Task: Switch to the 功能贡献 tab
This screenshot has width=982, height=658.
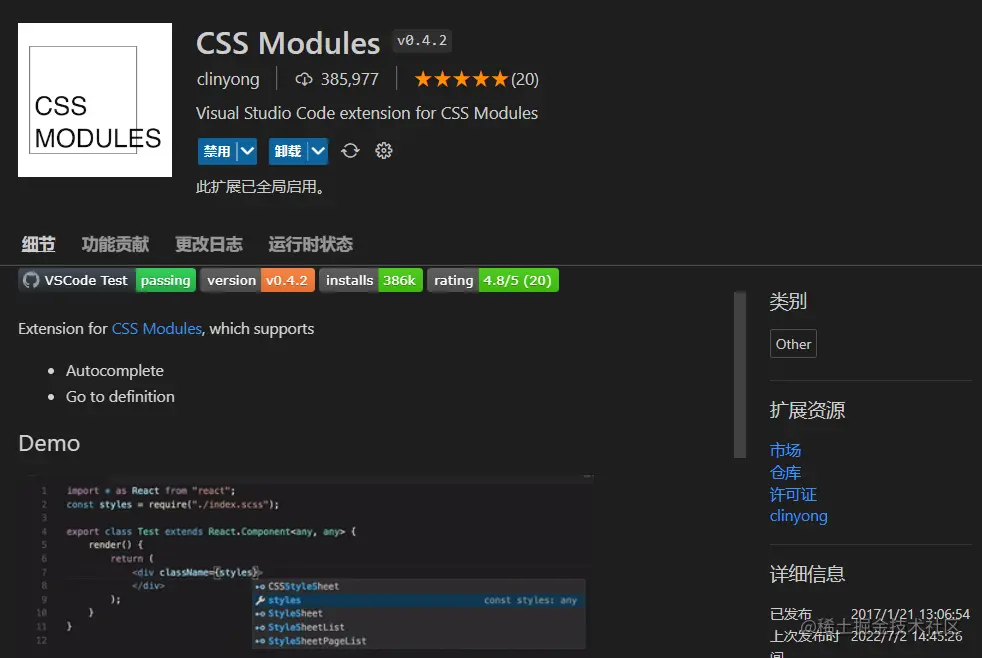Action: [115, 244]
